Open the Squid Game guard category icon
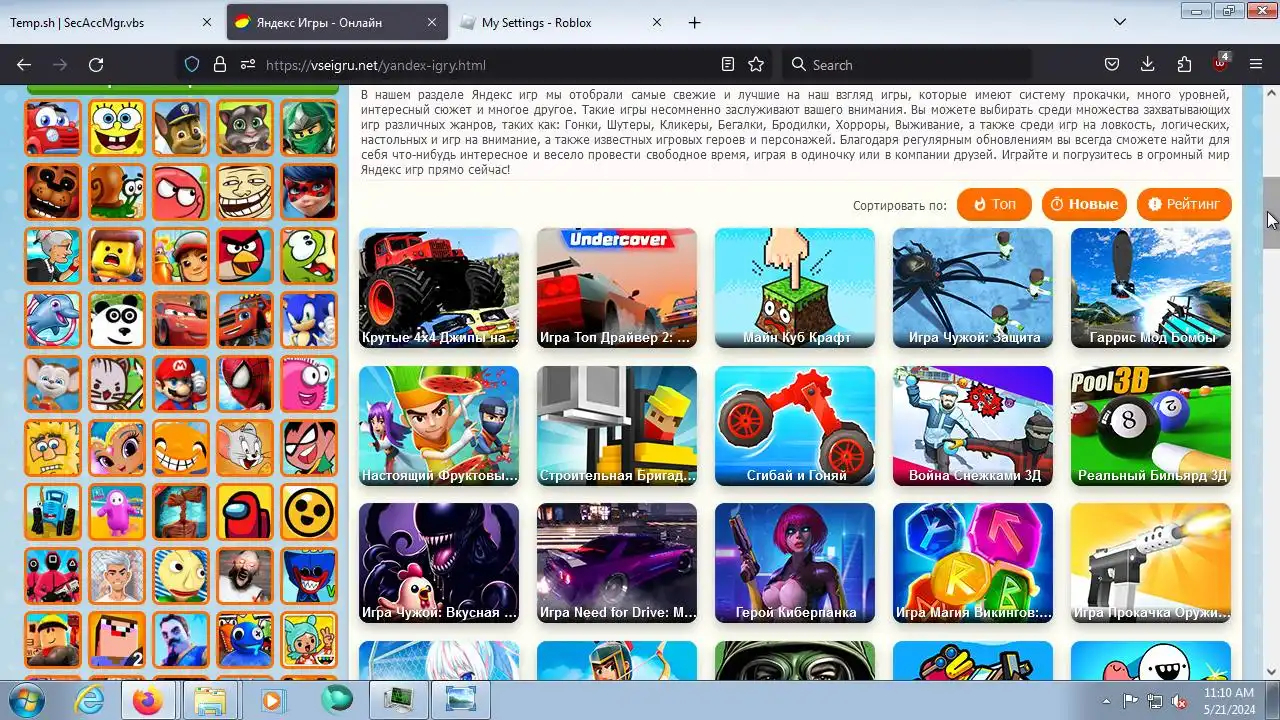Viewport: 1280px width, 720px height. [53, 575]
